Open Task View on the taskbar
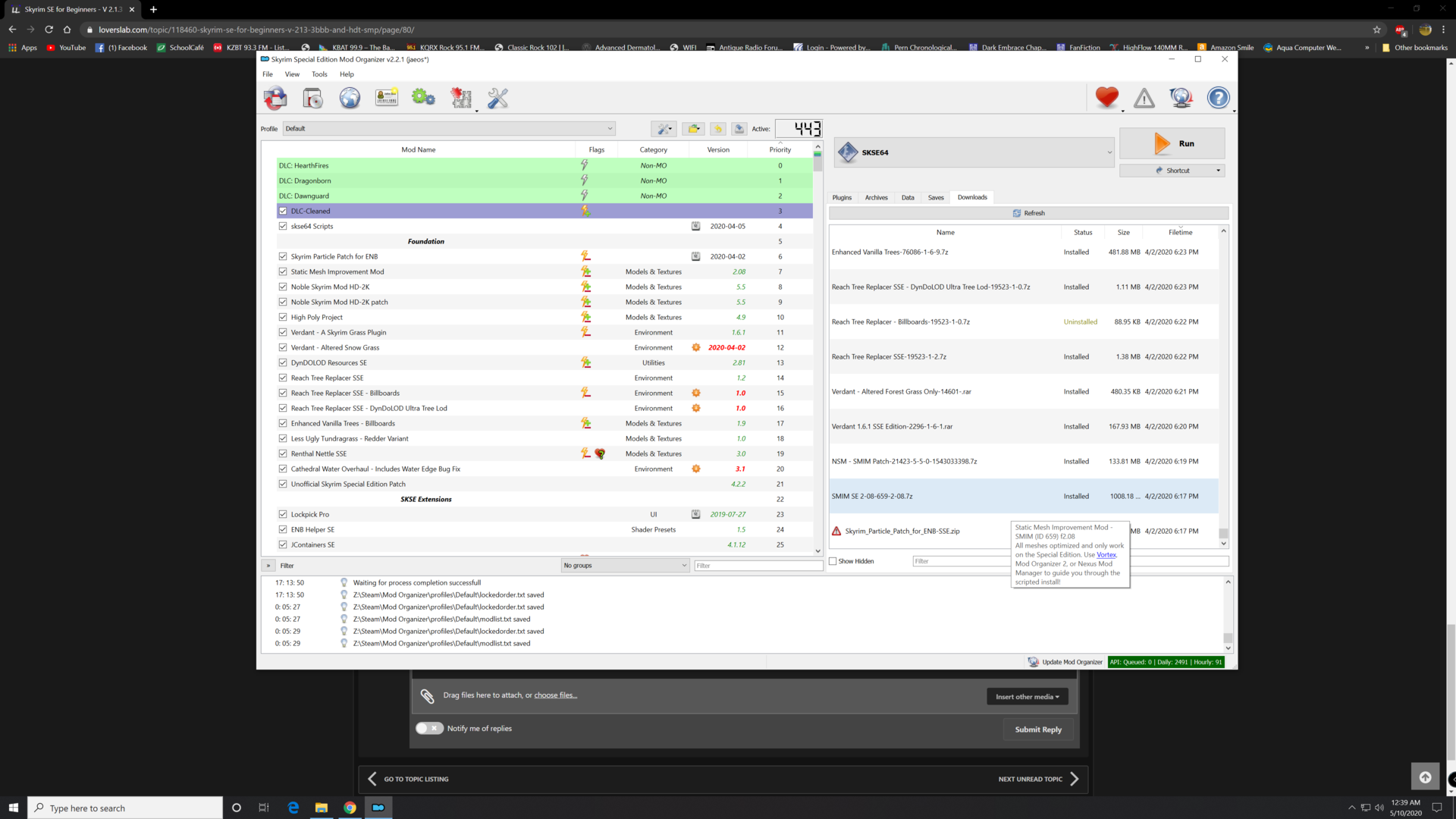This screenshot has width=1456, height=819. (264, 808)
